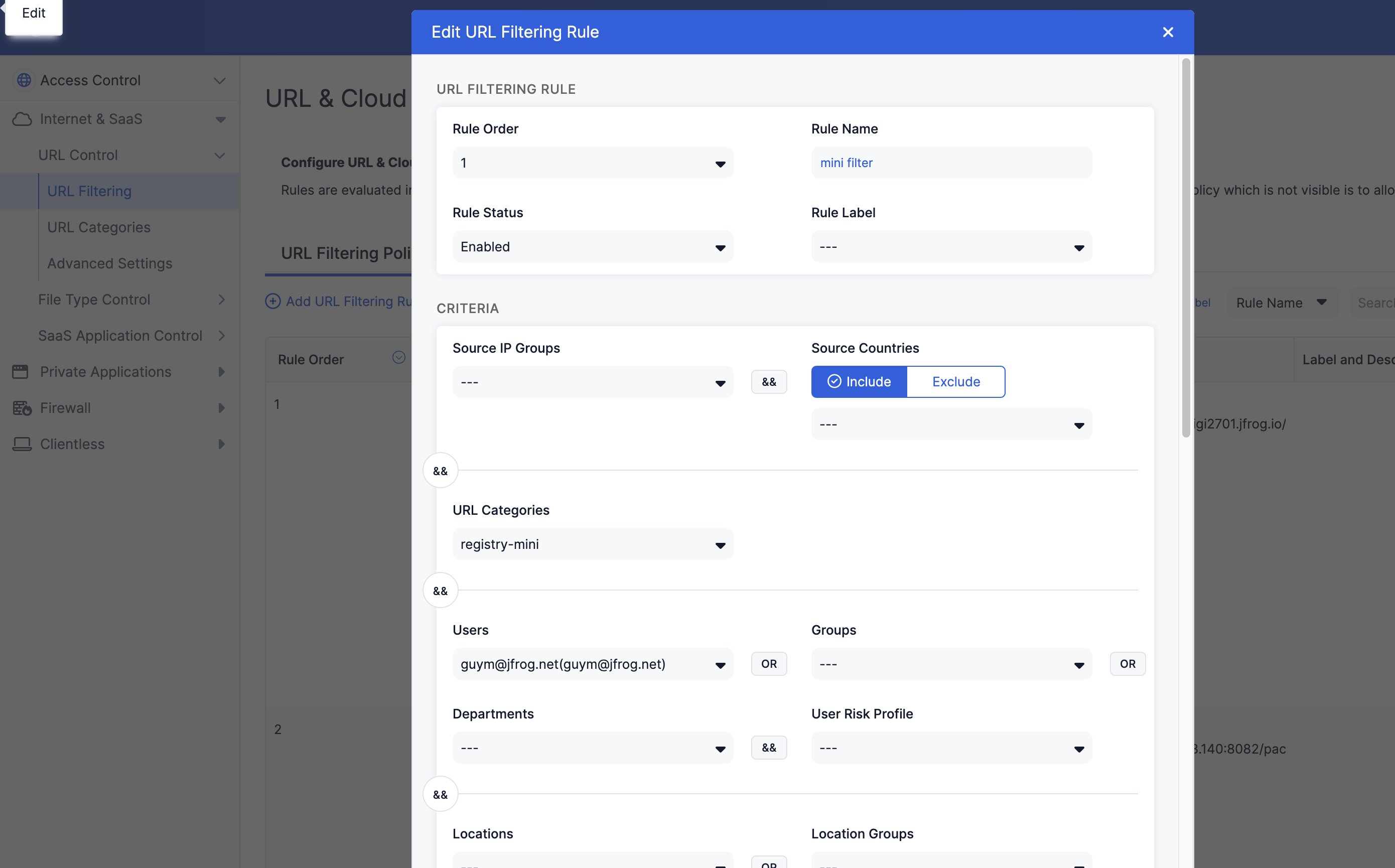Click the Rule Order column sort icon
The height and width of the screenshot is (868, 1395).
point(398,358)
